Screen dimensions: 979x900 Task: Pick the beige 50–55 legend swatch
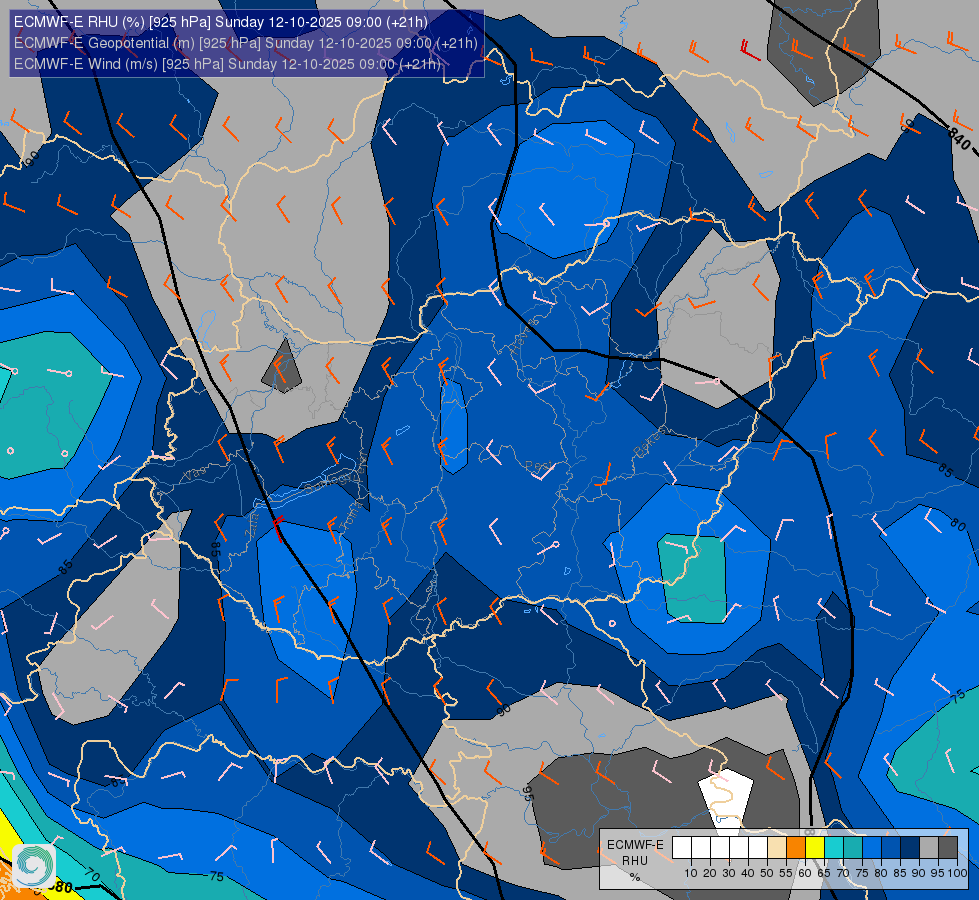coord(777,848)
